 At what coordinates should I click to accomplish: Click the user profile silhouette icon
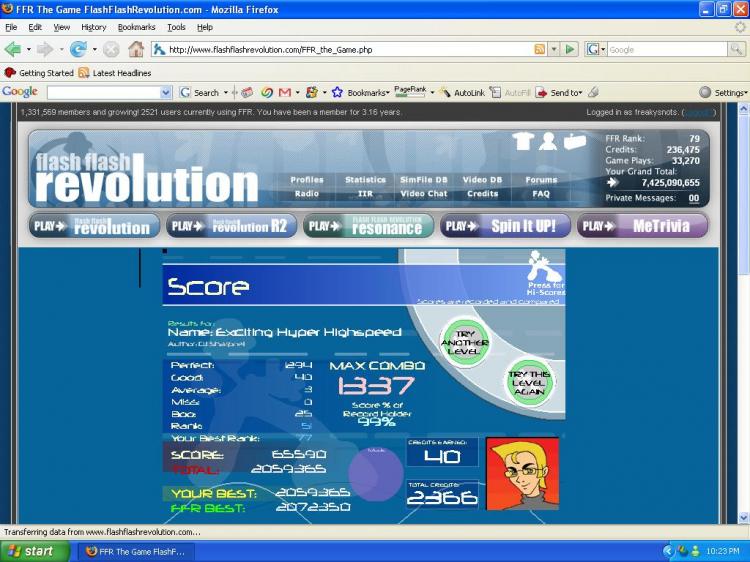click(548, 141)
